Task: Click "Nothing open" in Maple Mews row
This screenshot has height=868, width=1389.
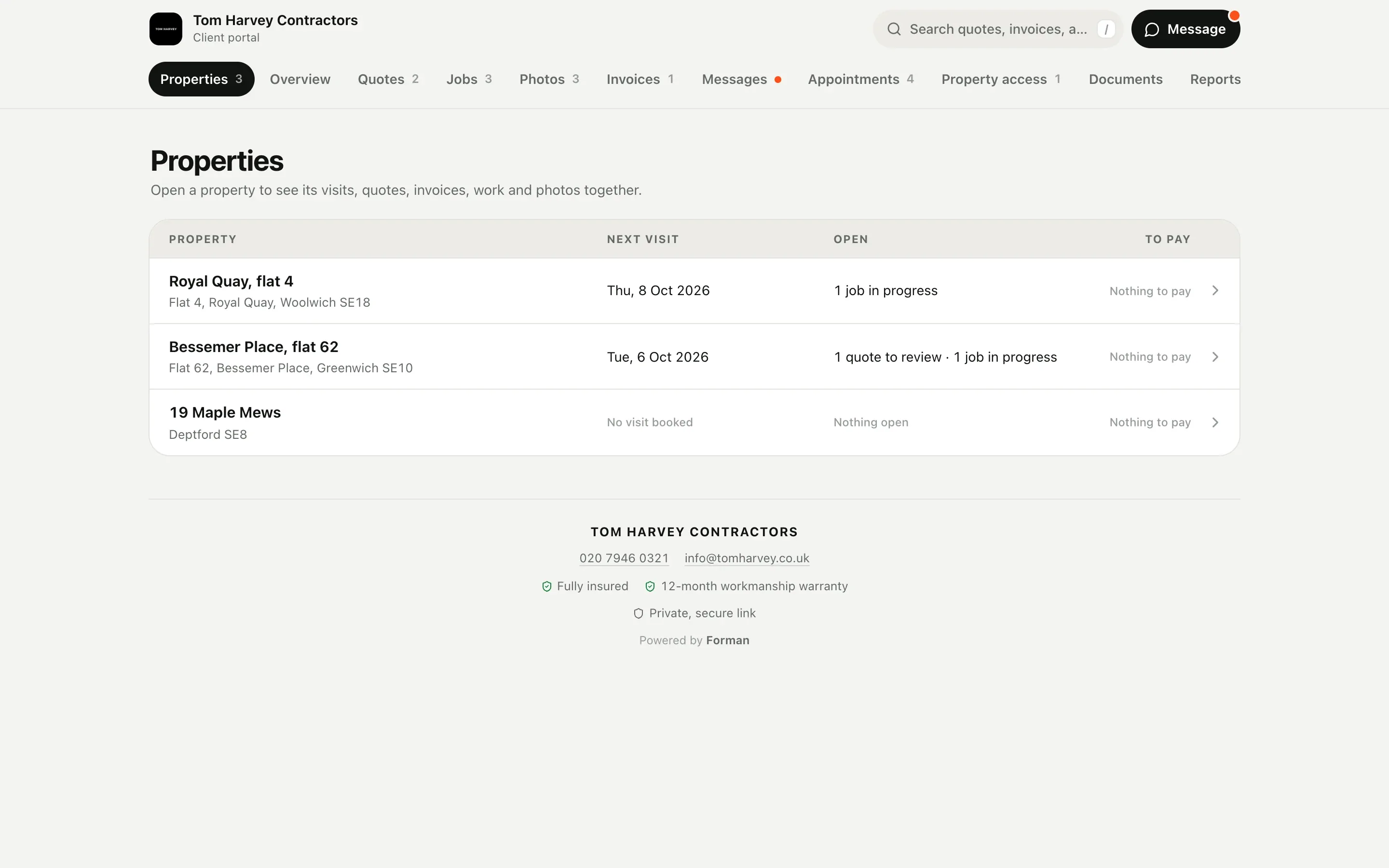Action: tap(871, 422)
